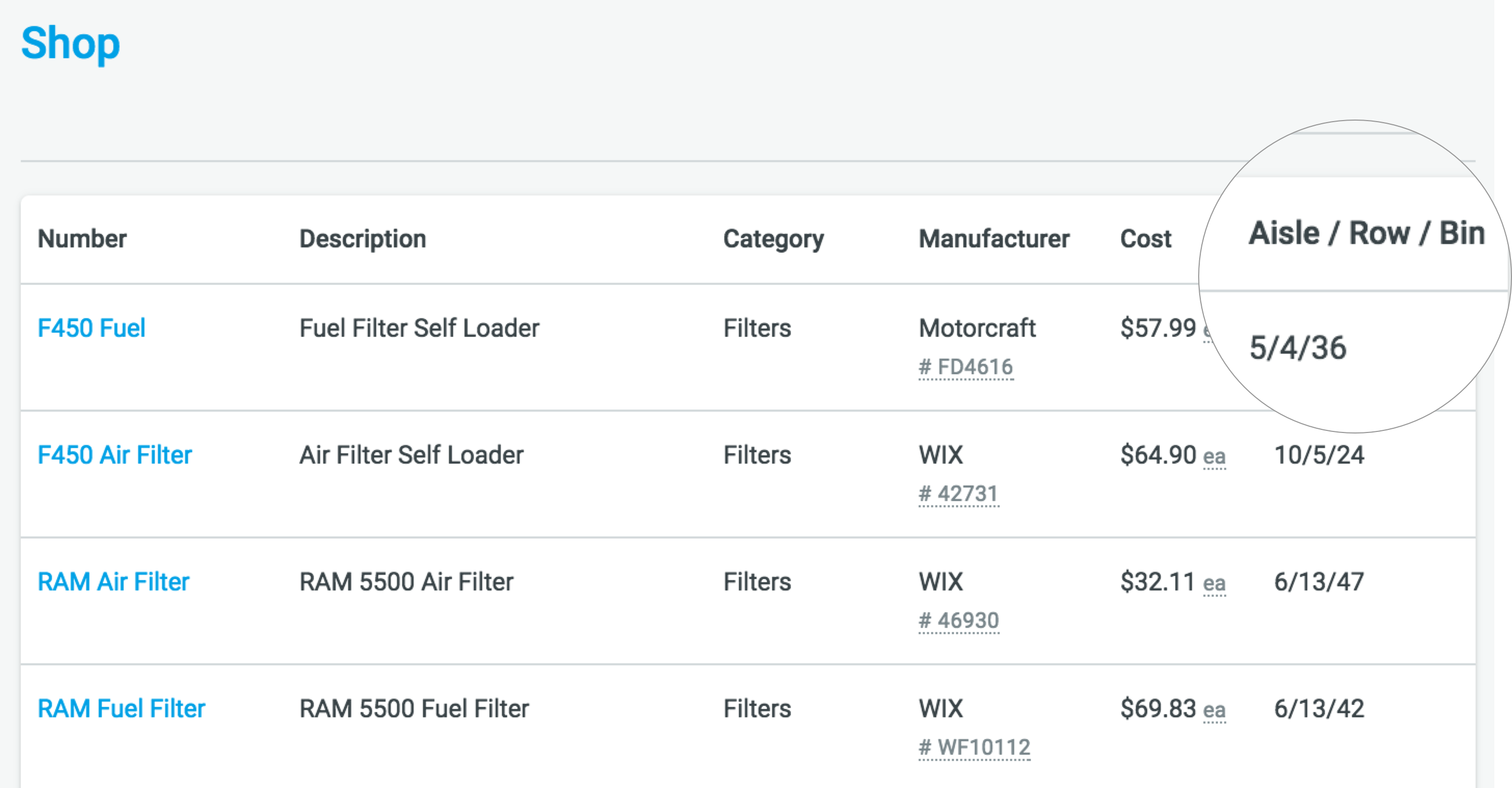This screenshot has width=1512, height=788.
Task: Open the F450 Fuel part link
Action: click(x=91, y=327)
